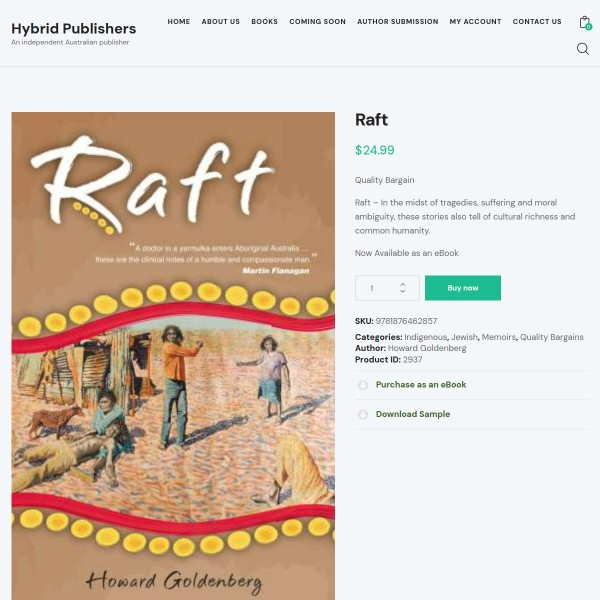Go to My Account
Image resolution: width=600 pixels, height=600 pixels.
click(x=475, y=22)
